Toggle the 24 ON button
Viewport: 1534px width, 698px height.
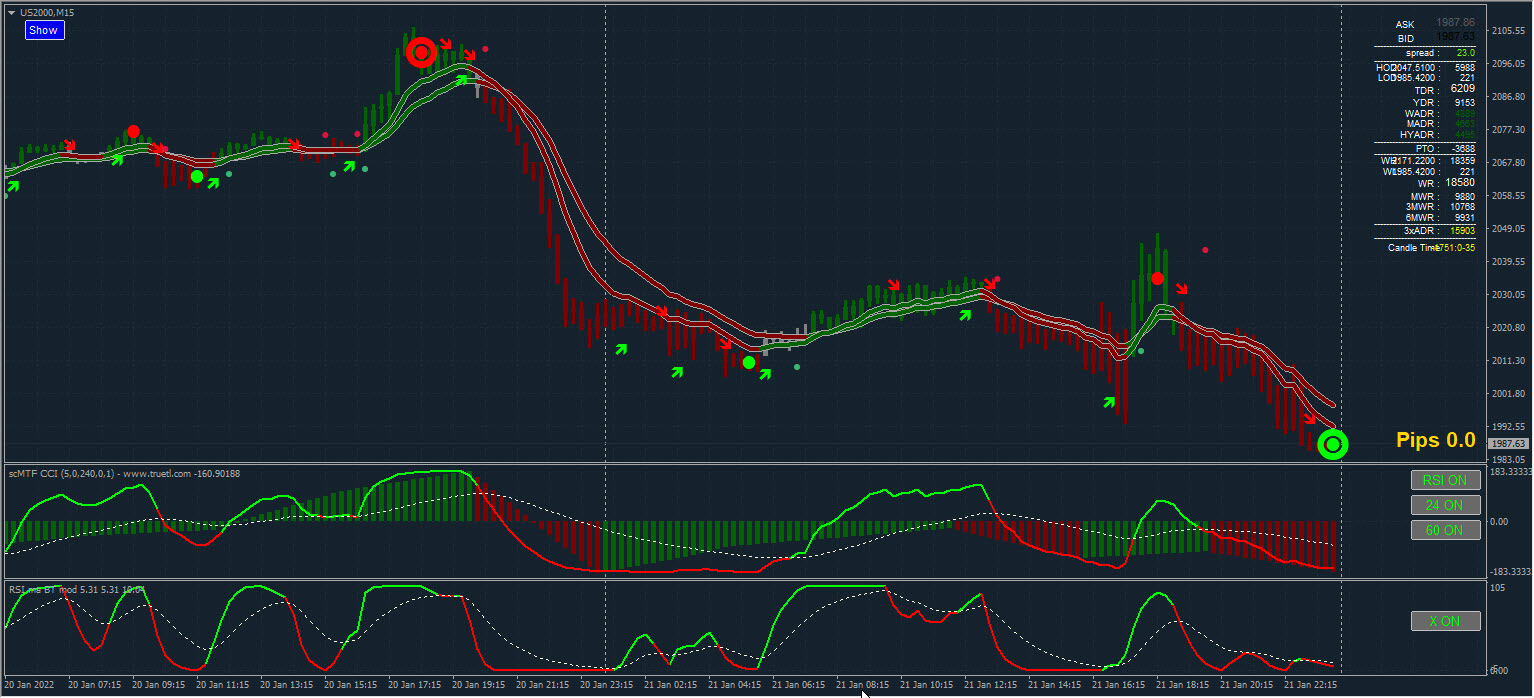(1444, 505)
